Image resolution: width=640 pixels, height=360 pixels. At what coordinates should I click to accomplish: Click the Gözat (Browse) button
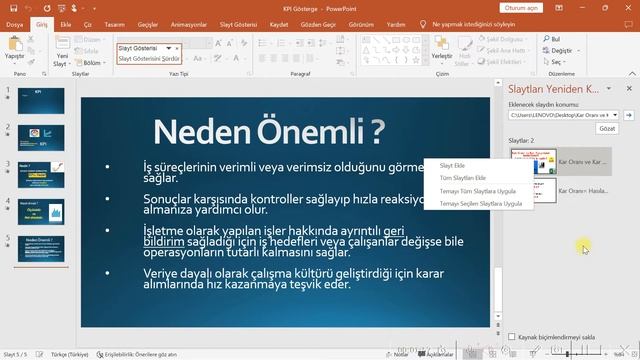(607, 129)
